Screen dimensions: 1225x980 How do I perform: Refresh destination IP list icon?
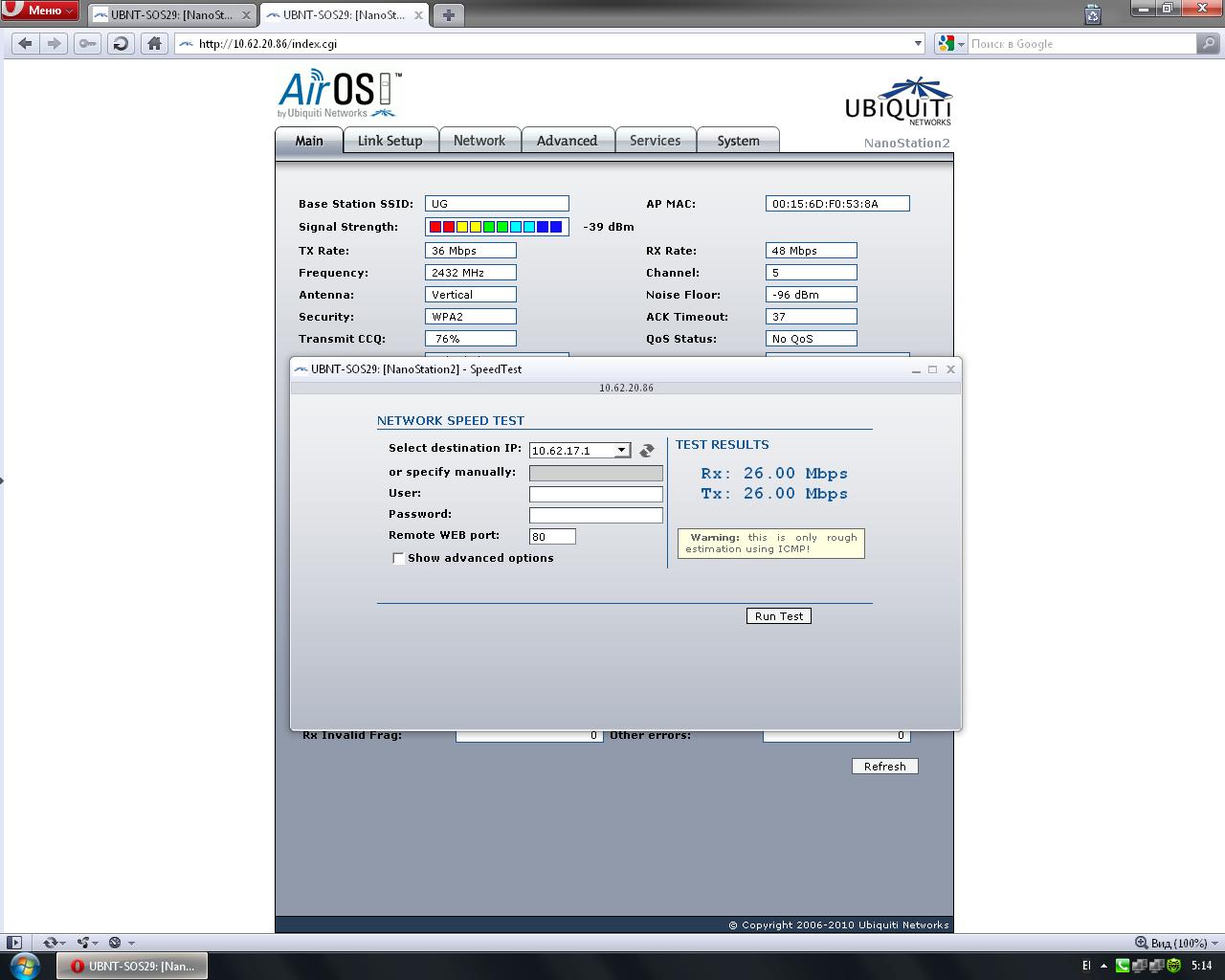(x=647, y=450)
